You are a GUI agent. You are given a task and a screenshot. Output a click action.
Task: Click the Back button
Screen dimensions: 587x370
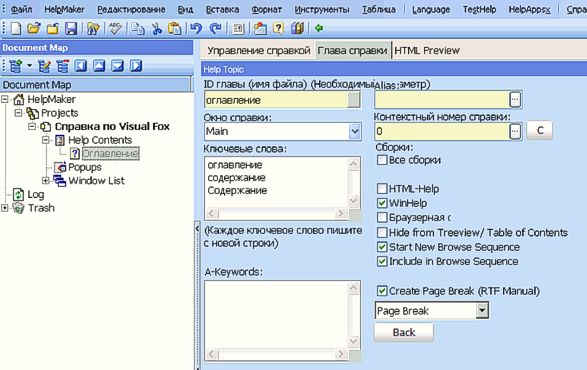[x=404, y=332]
